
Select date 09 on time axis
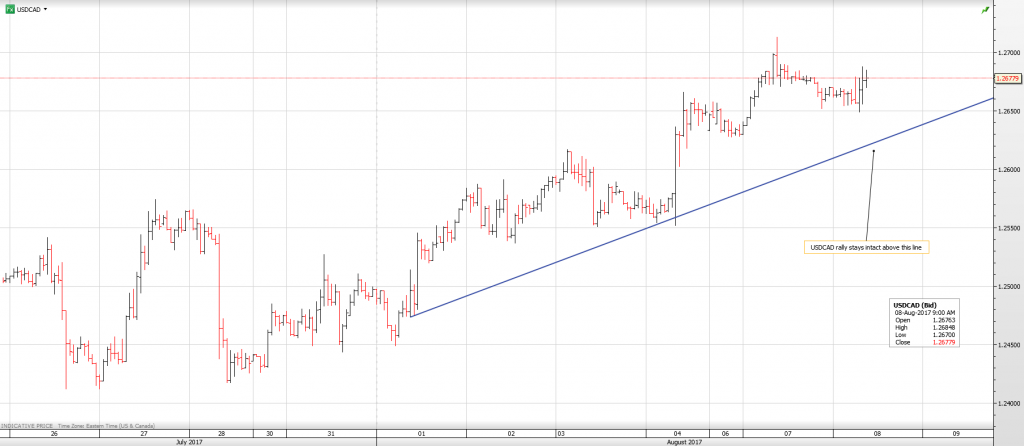click(x=956, y=433)
